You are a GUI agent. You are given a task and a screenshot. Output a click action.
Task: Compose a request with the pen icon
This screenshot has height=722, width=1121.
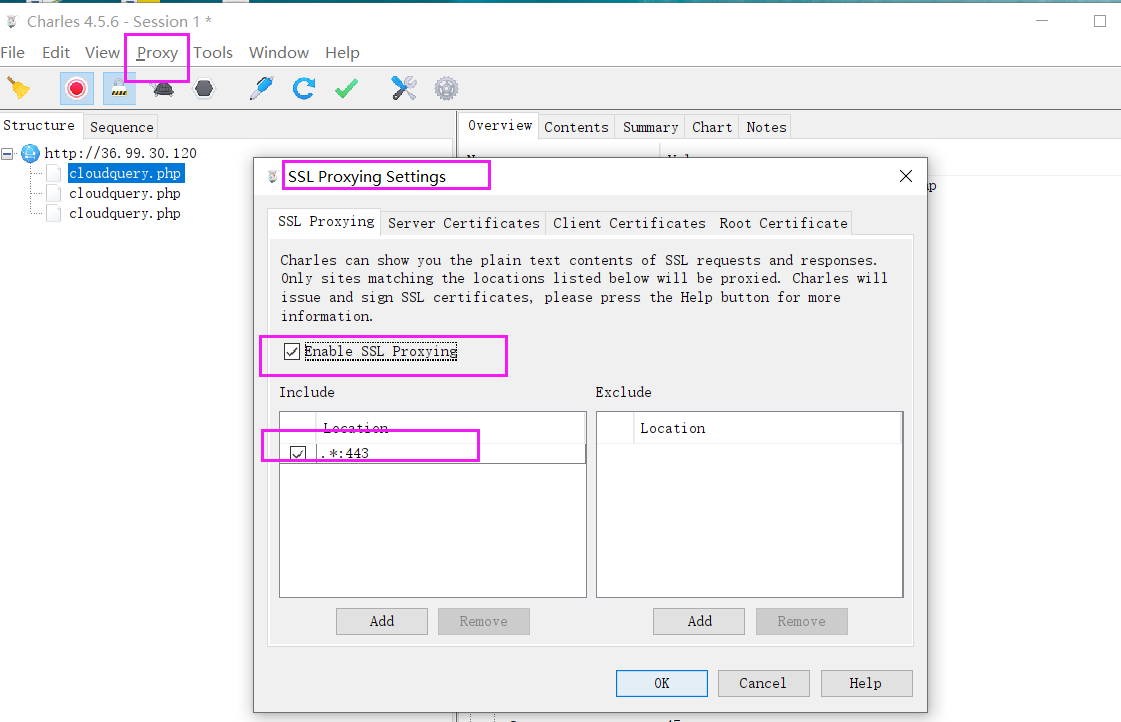261,89
